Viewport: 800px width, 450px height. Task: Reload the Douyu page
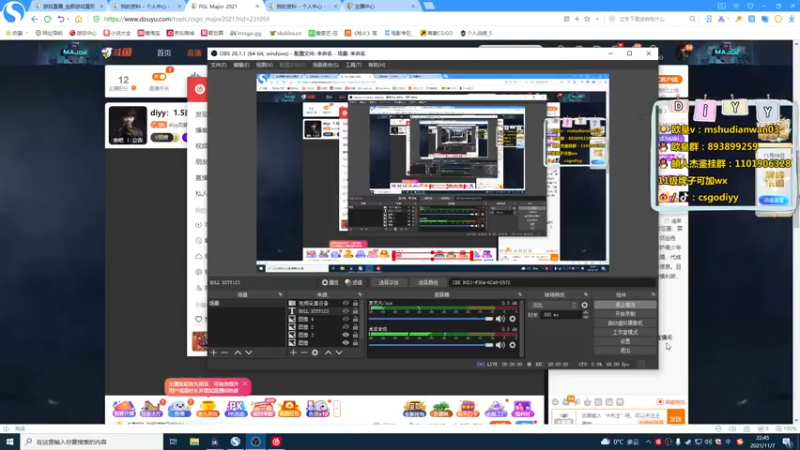[47, 19]
